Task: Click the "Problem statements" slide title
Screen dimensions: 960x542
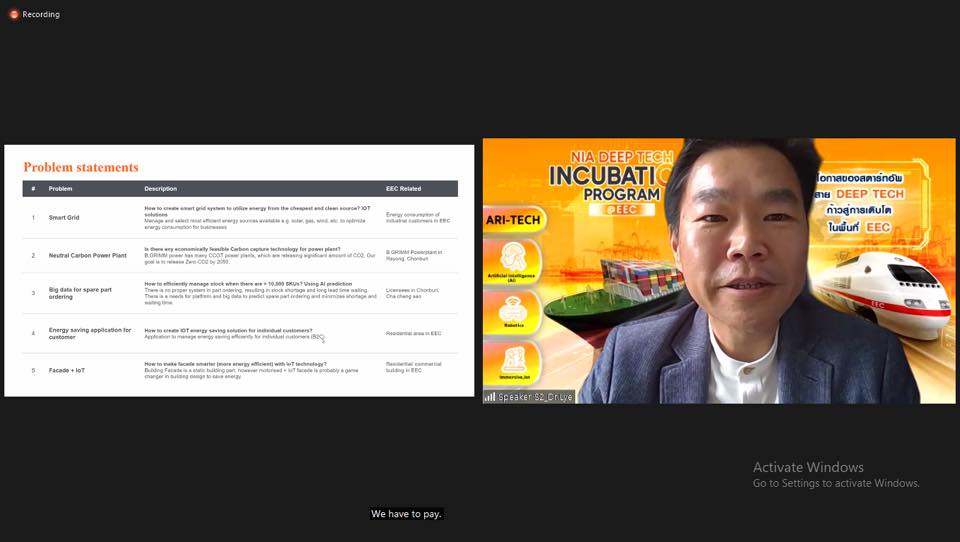Action: [x=81, y=167]
